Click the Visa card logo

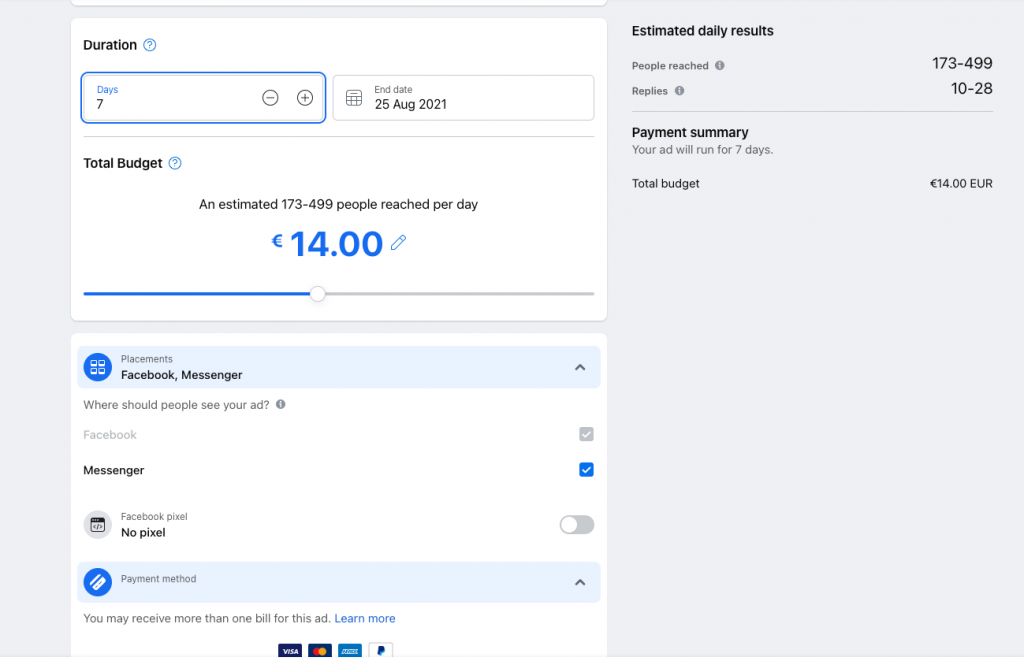(290, 651)
